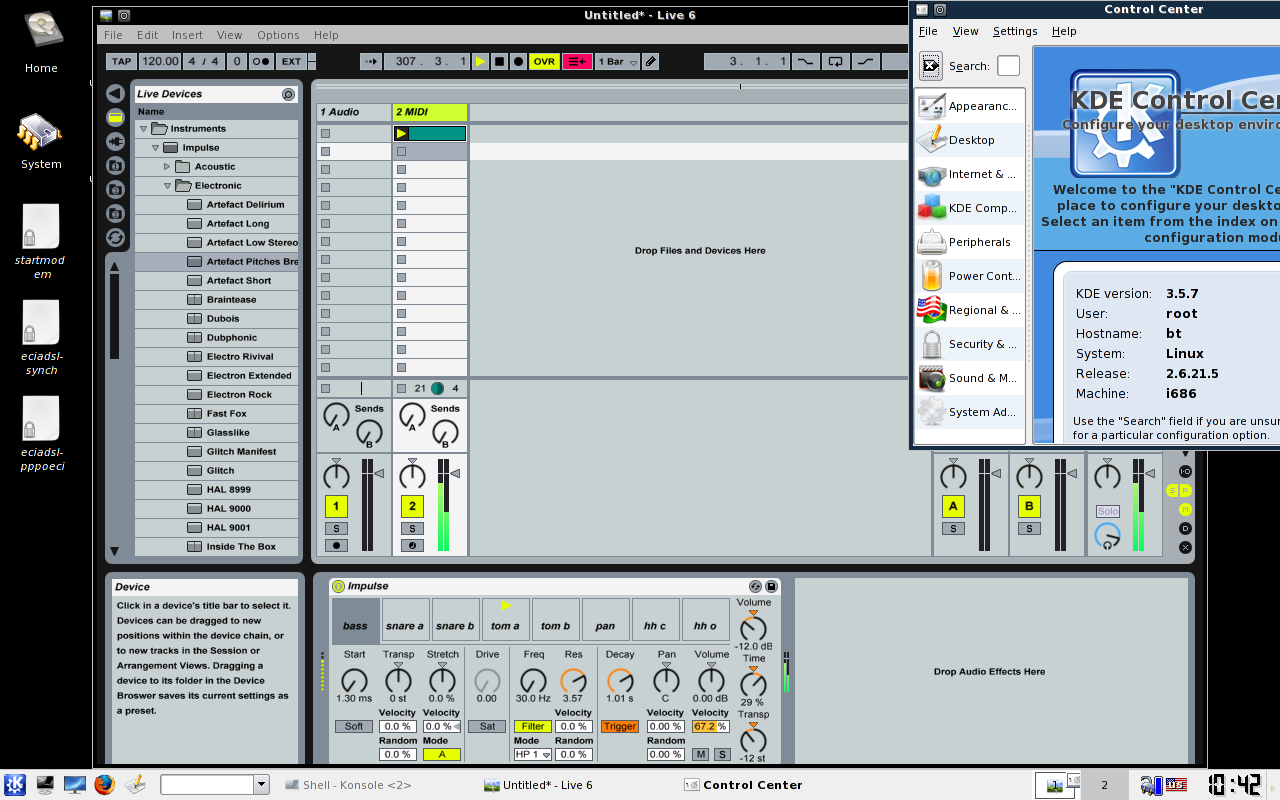Viewport: 1280px width, 800px height.
Task: Click the transport Play button
Action: click(480, 61)
